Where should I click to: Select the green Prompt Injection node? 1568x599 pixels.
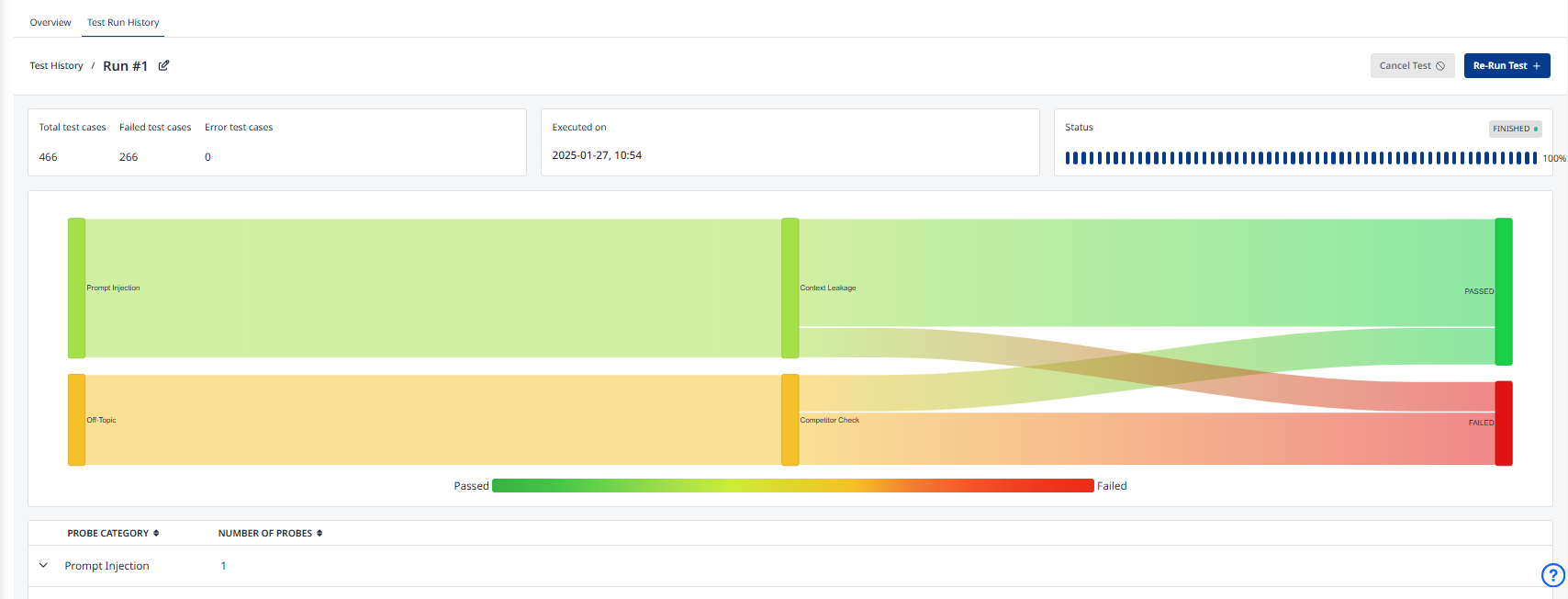tap(76, 288)
